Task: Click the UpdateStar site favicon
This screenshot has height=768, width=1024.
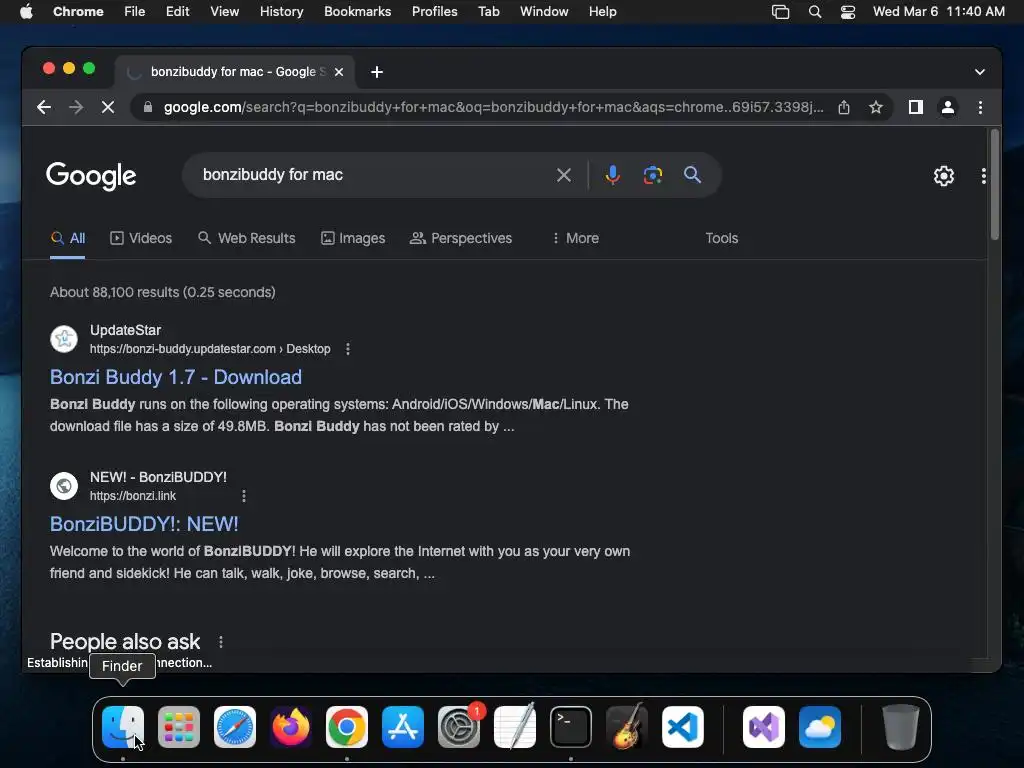Action: click(64, 339)
